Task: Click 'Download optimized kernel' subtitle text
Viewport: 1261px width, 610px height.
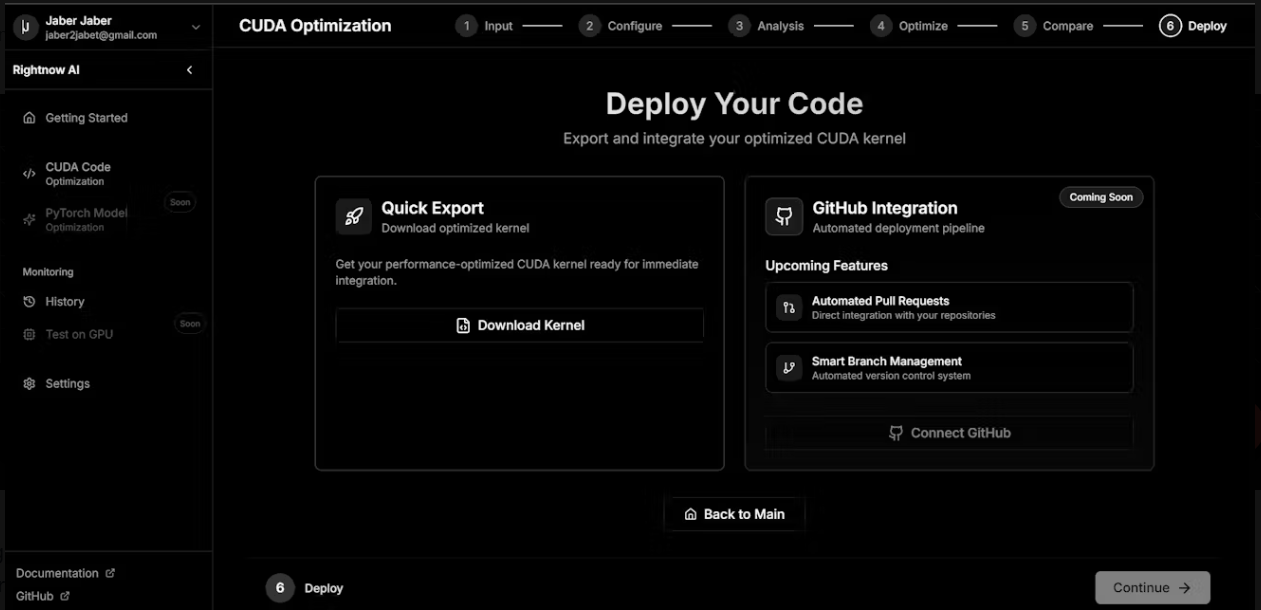Action: [455, 228]
